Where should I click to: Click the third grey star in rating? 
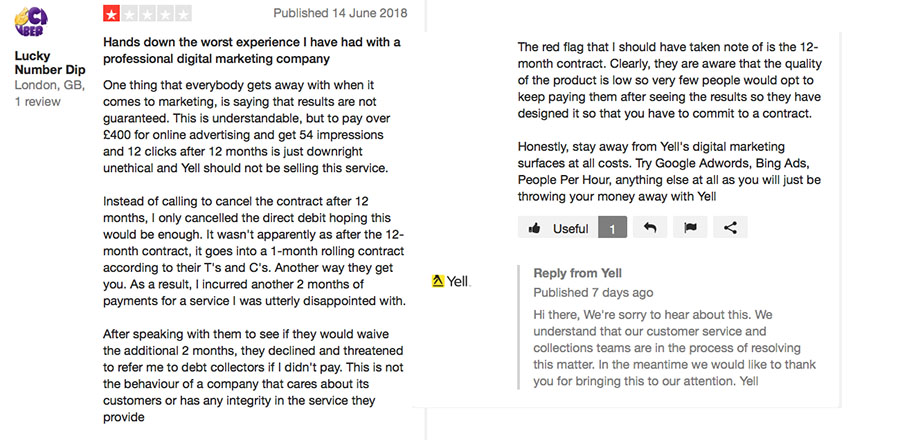pos(148,14)
